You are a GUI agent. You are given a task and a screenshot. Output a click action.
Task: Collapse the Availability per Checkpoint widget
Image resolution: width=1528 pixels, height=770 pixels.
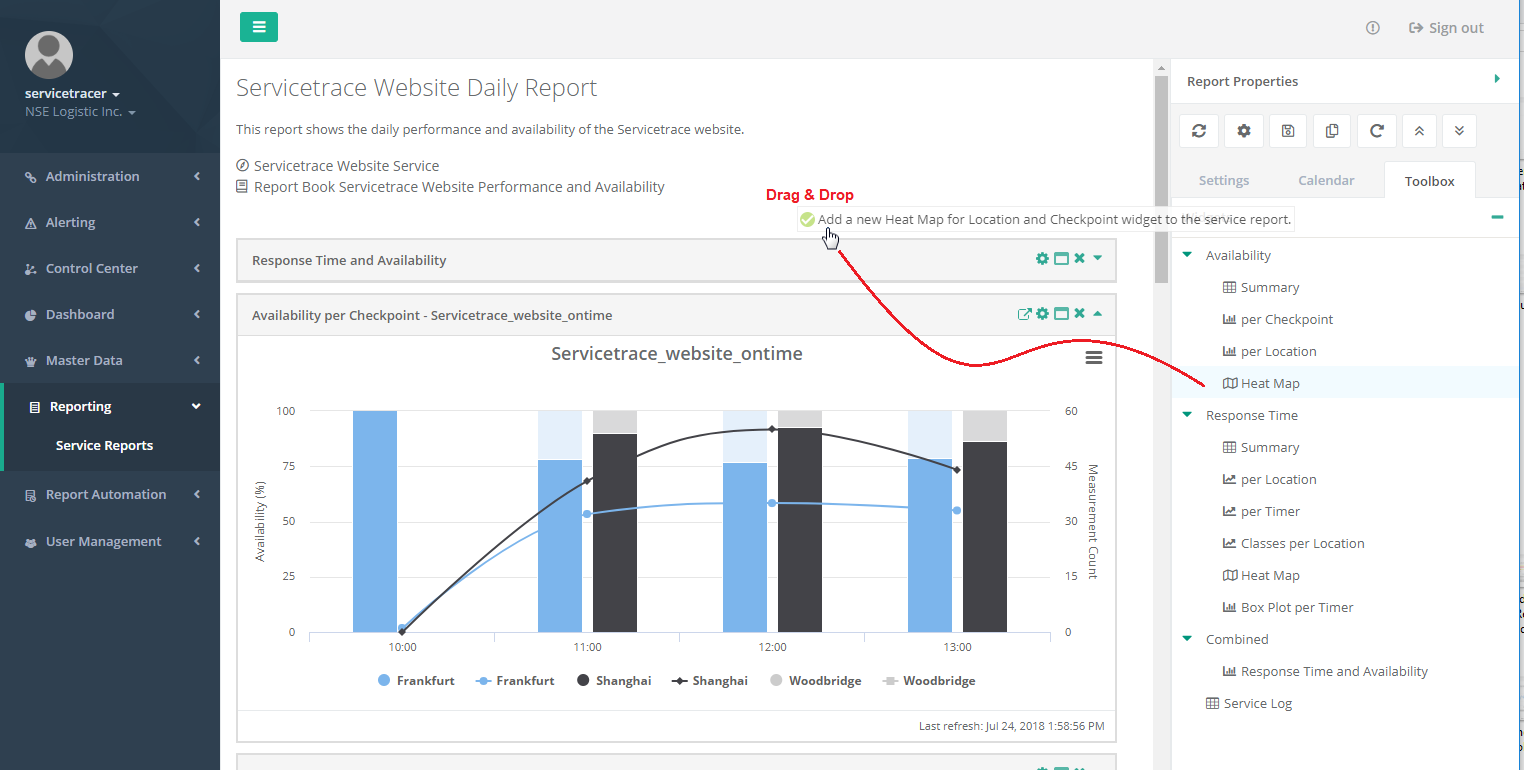pos(1097,313)
